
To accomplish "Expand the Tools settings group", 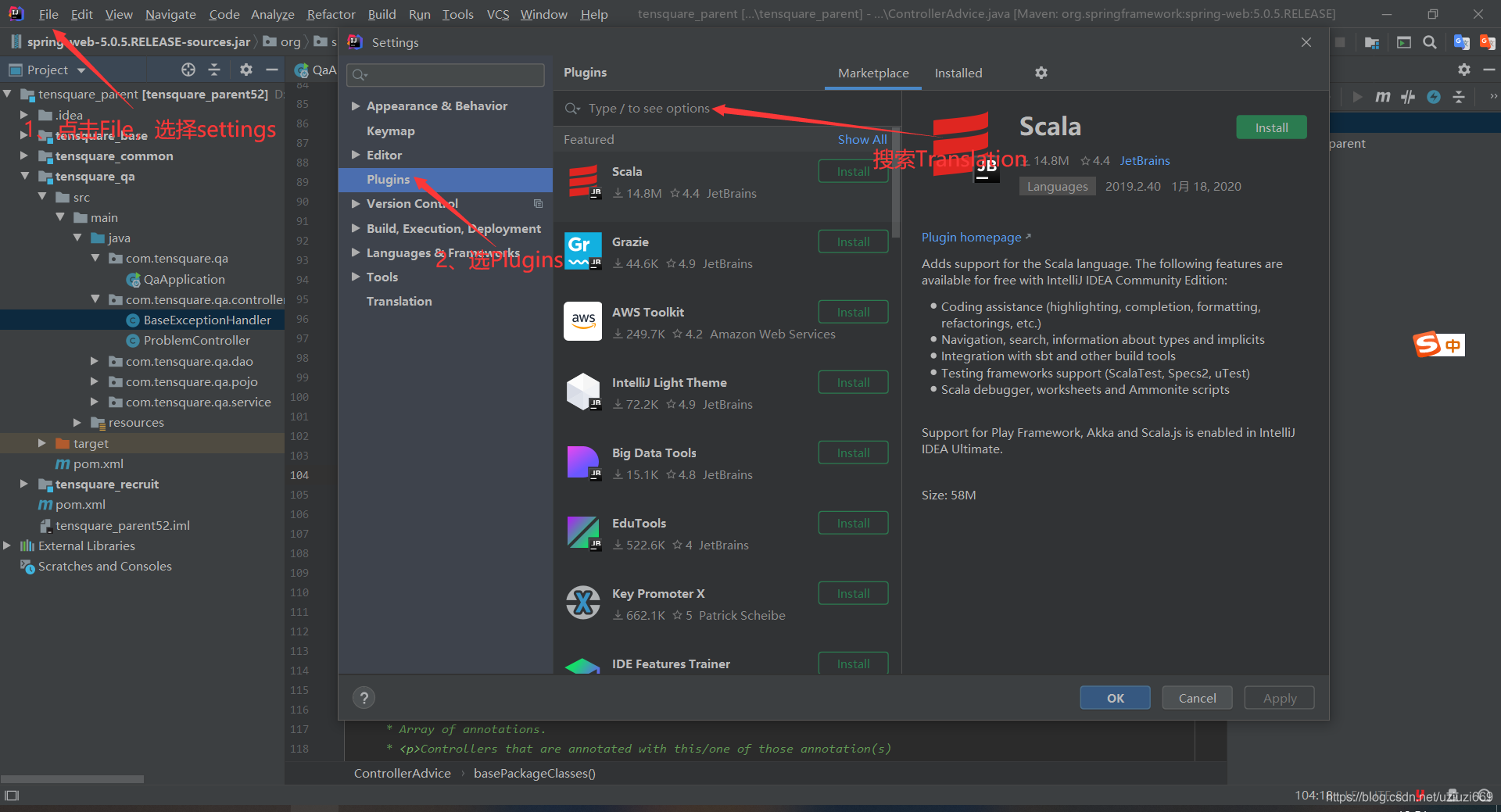I will pos(356,277).
